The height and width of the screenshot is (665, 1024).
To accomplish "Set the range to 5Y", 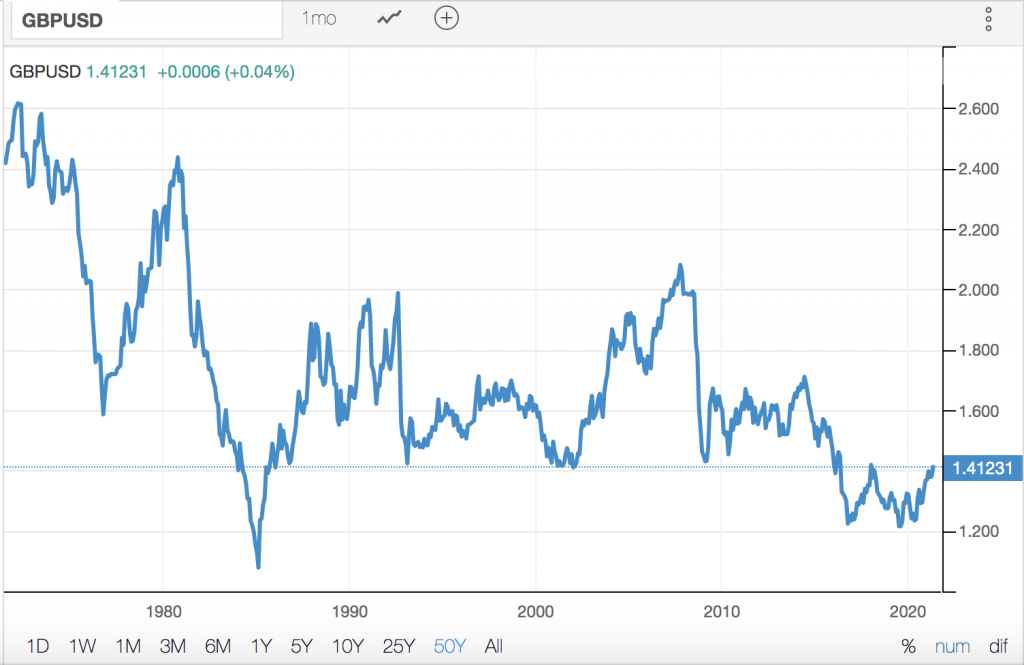I will point(303,646).
